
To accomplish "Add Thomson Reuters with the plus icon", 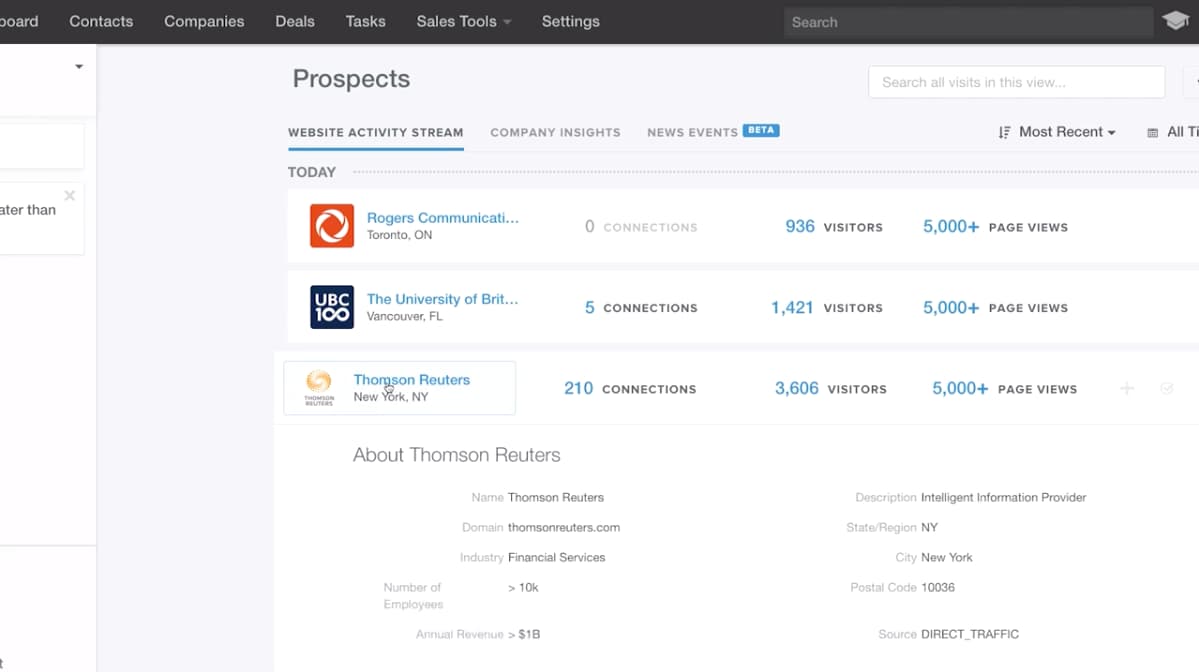I will (1127, 388).
